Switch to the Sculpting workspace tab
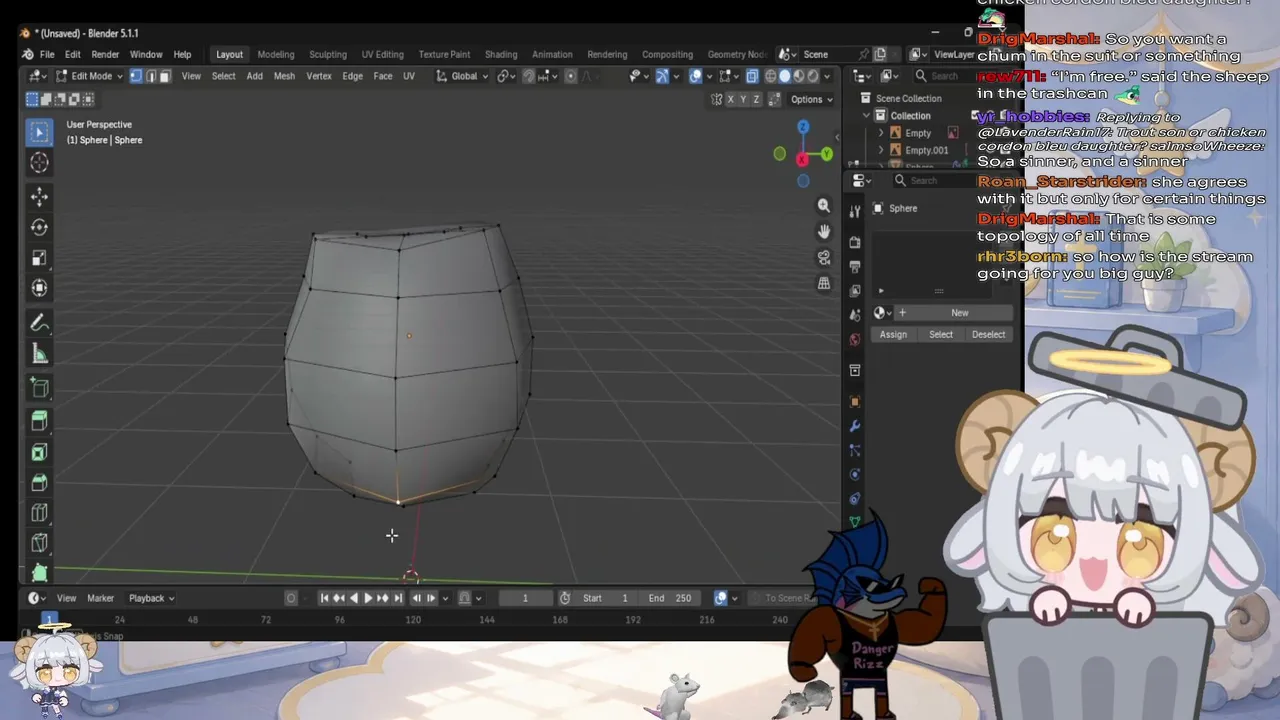1280x720 pixels. pyautogui.click(x=328, y=54)
